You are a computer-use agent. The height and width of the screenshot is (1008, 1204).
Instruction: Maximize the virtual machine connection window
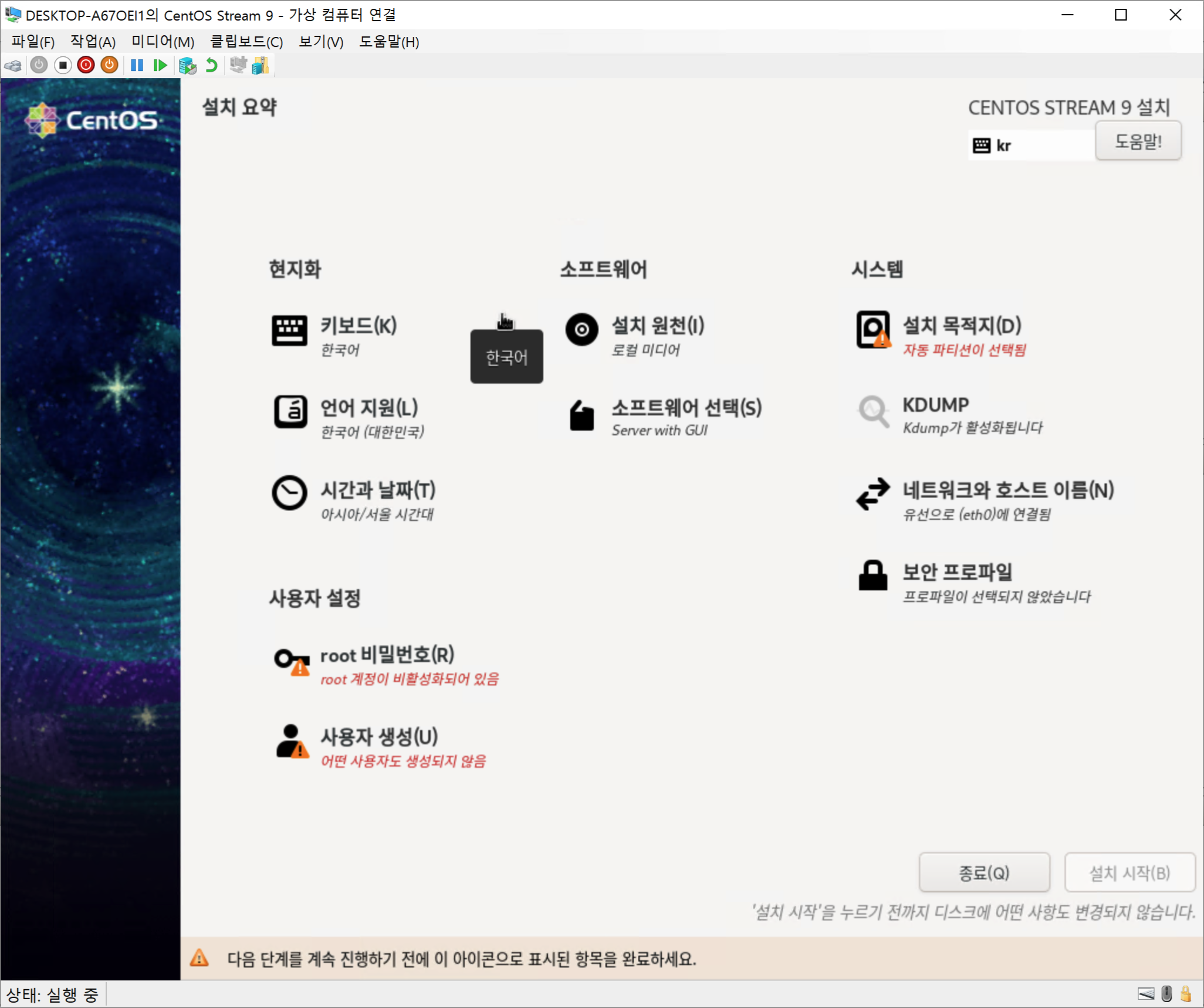coord(1121,15)
